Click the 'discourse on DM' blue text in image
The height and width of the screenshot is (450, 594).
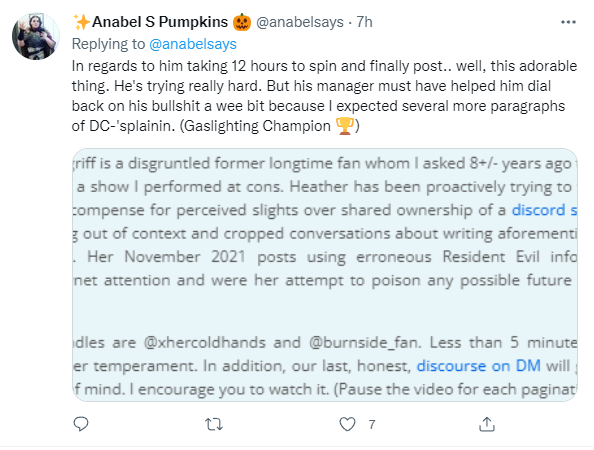478,366
